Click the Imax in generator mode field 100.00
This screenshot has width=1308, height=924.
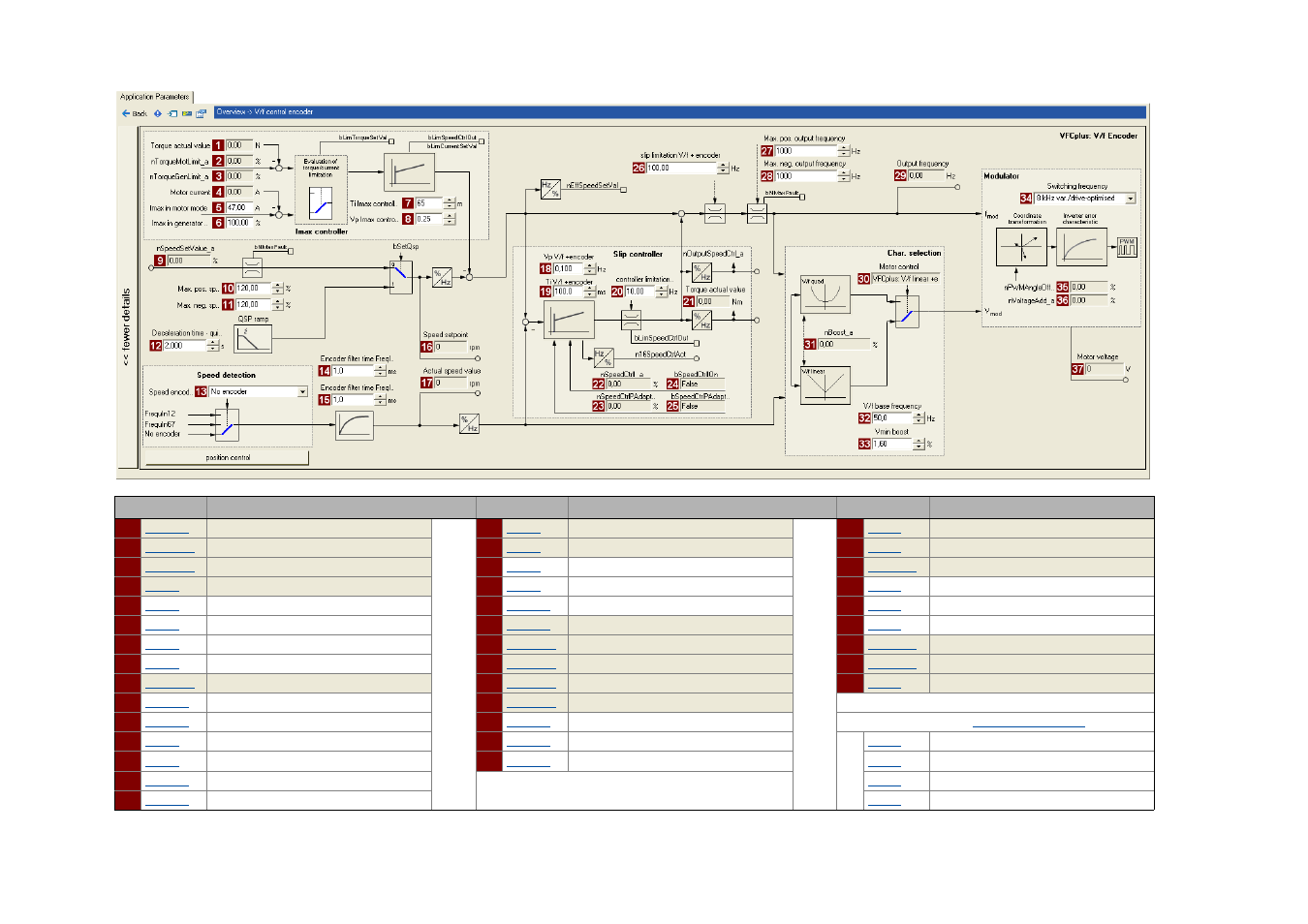pos(239,224)
